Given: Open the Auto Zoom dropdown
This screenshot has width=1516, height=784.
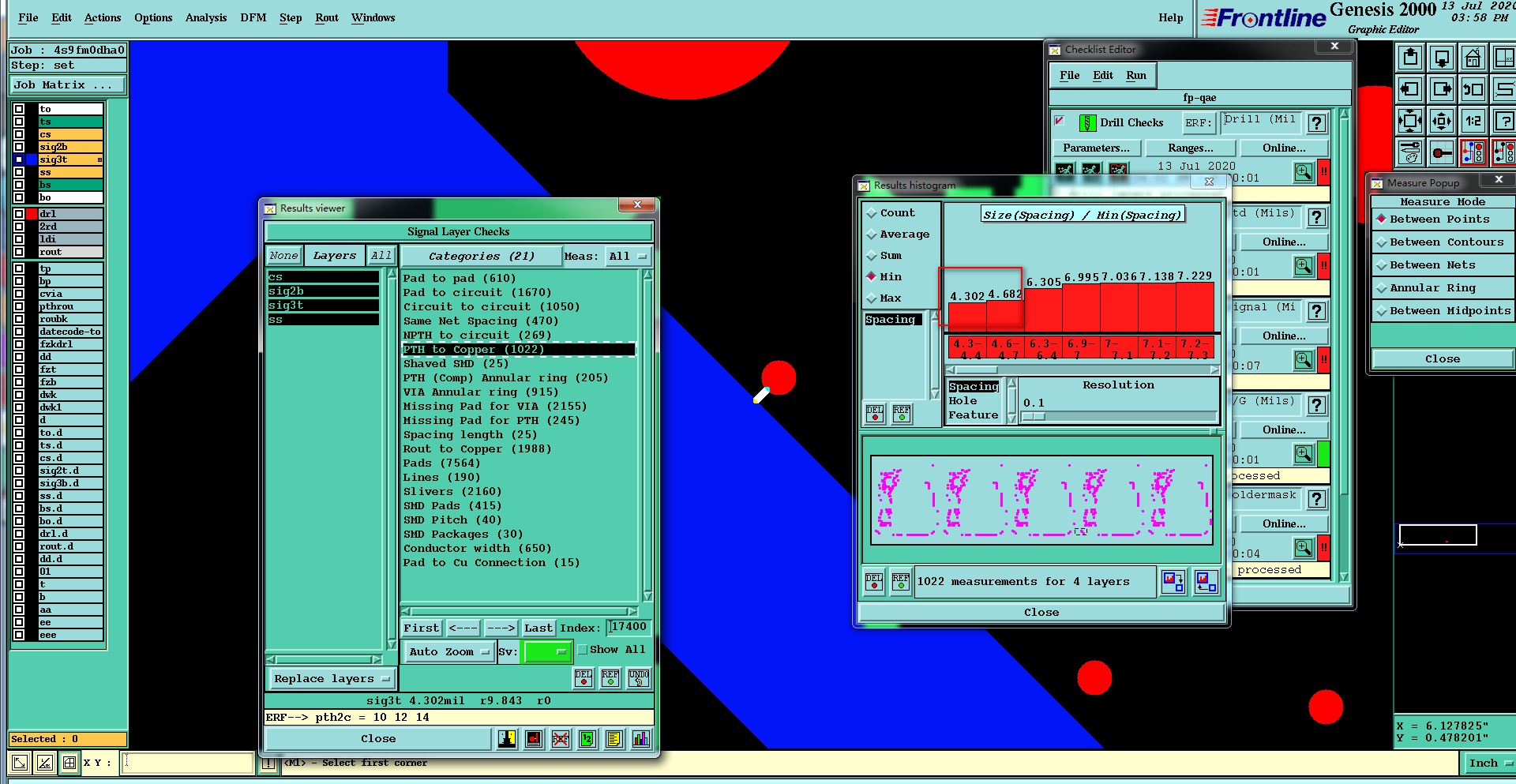Looking at the screenshot, I should click(x=448, y=652).
